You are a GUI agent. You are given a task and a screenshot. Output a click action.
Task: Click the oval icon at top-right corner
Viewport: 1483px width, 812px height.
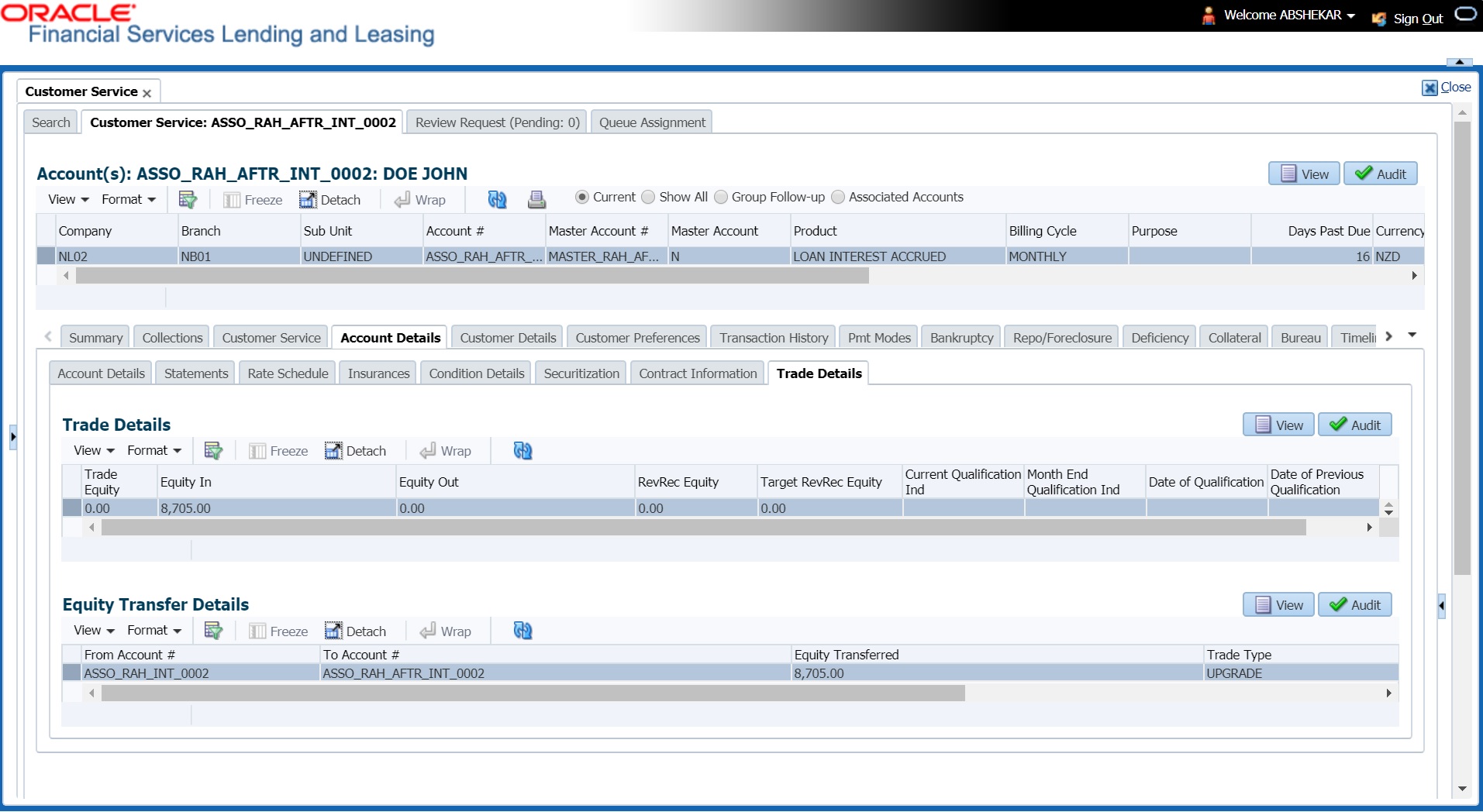(1465, 14)
